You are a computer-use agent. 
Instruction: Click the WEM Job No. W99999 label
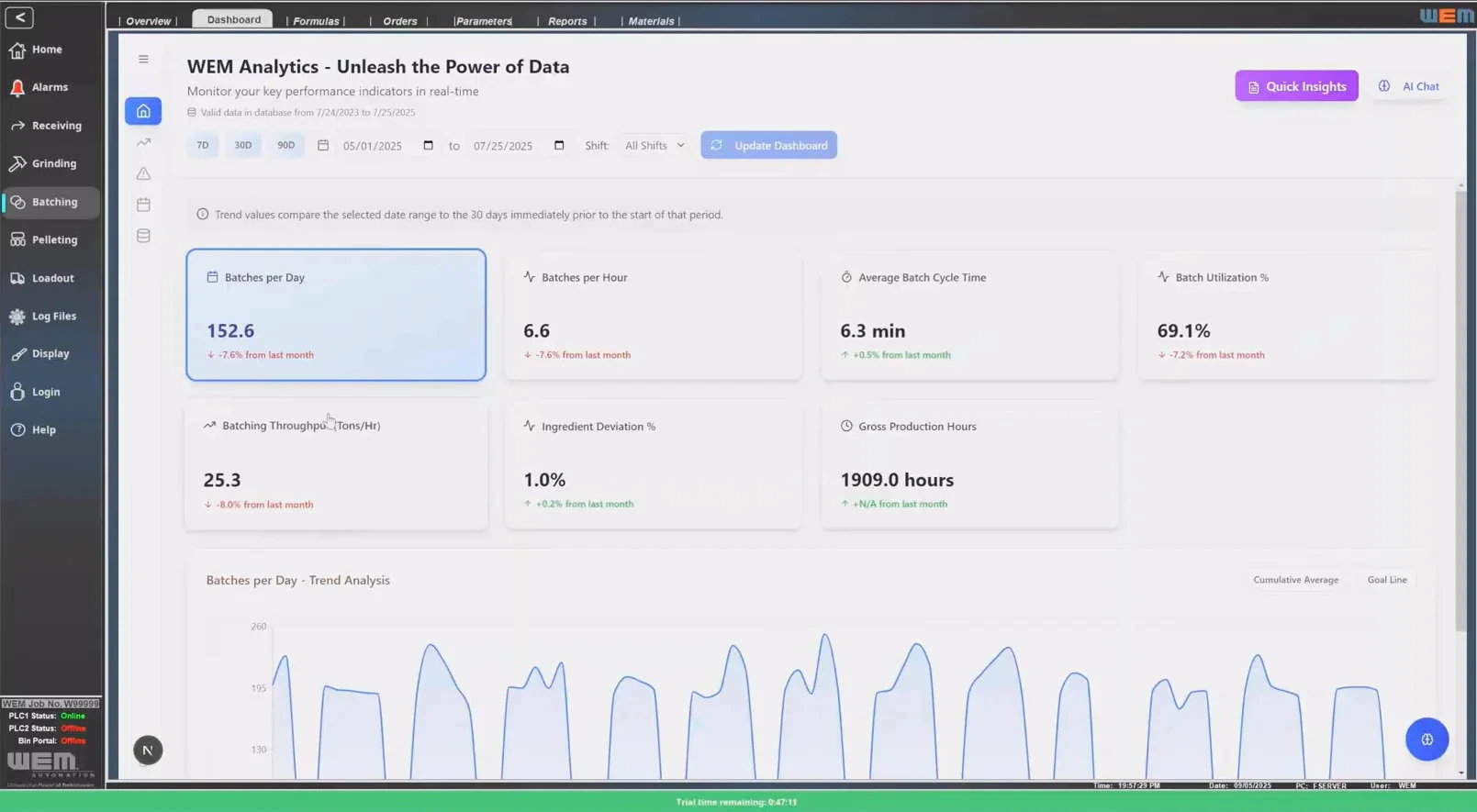(x=50, y=704)
